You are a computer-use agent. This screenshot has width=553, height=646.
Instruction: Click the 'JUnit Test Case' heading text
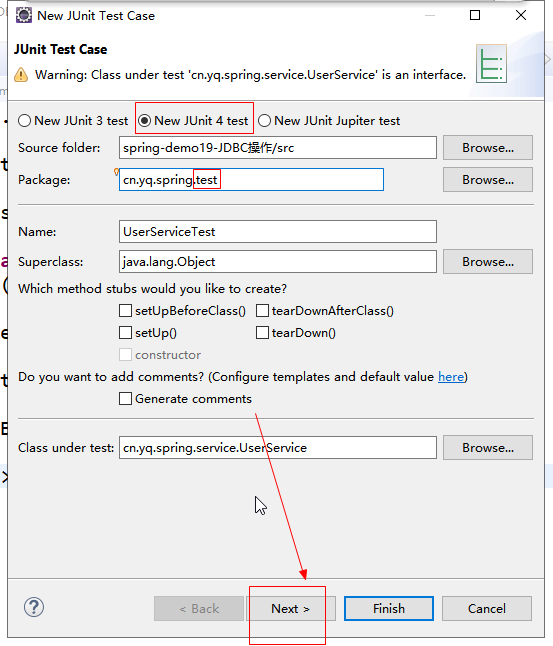[x=61, y=49]
